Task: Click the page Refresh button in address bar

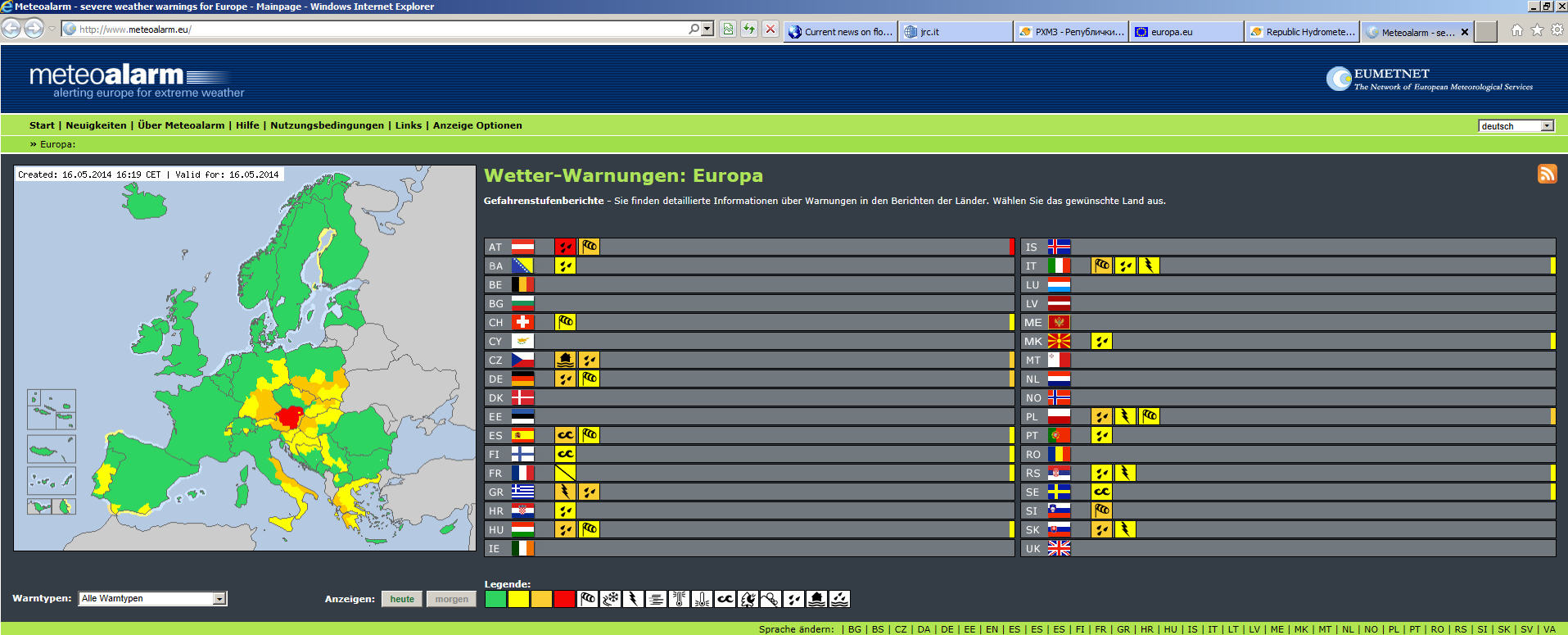Action: pos(749,29)
